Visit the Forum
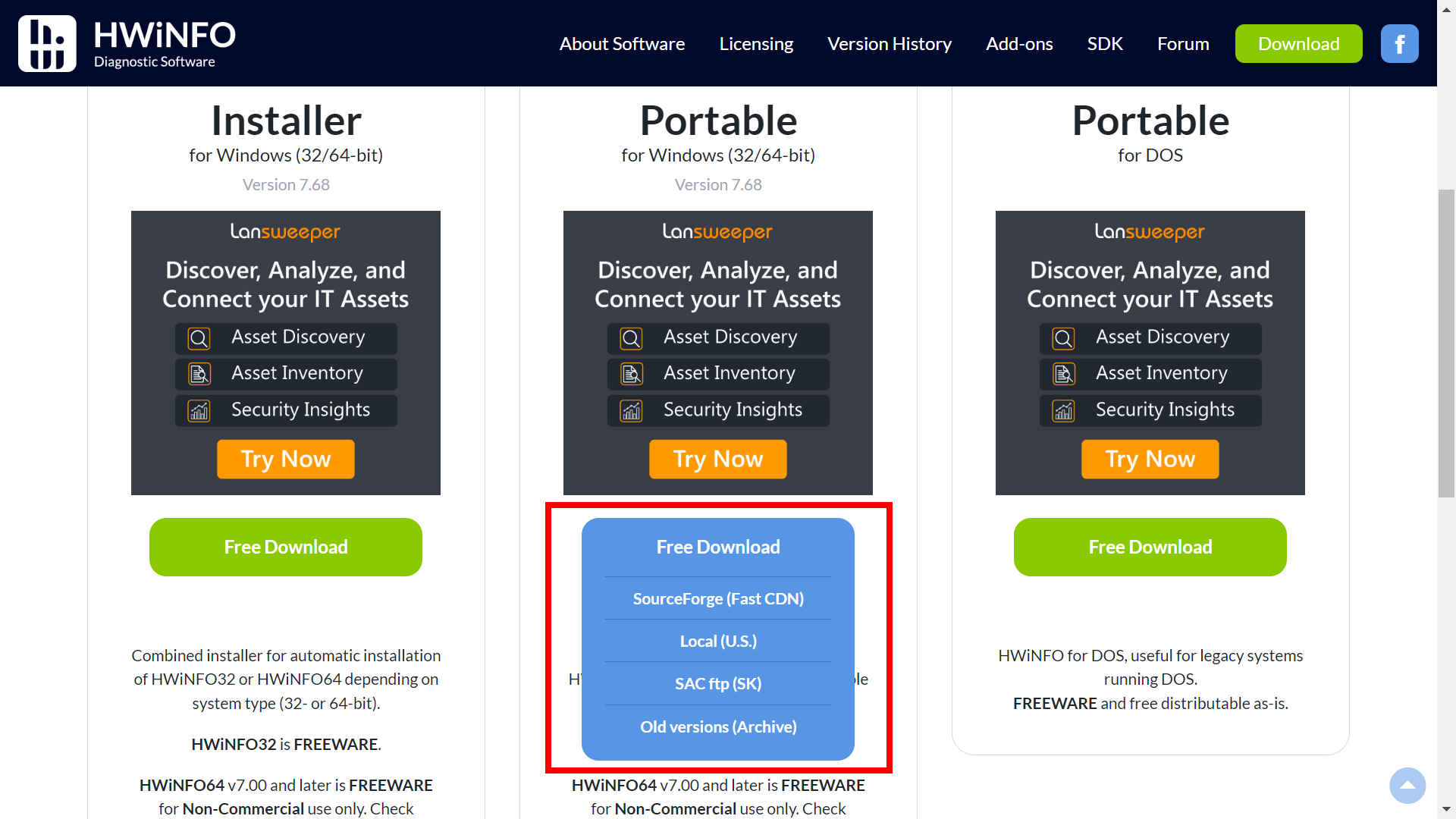Image resolution: width=1456 pixels, height=819 pixels. point(1183,44)
